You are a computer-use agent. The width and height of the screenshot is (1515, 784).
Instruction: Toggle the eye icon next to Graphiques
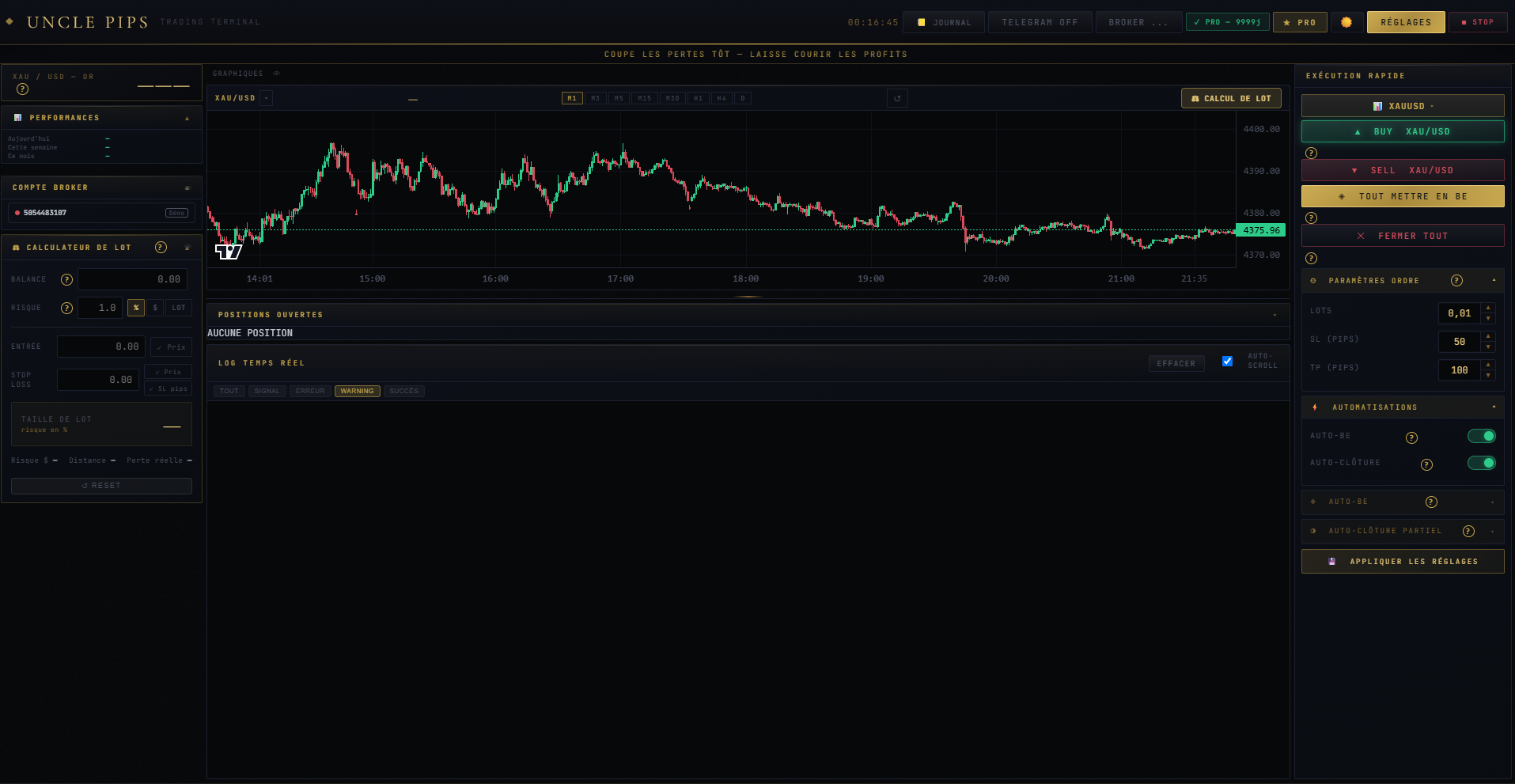pos(276,74)
